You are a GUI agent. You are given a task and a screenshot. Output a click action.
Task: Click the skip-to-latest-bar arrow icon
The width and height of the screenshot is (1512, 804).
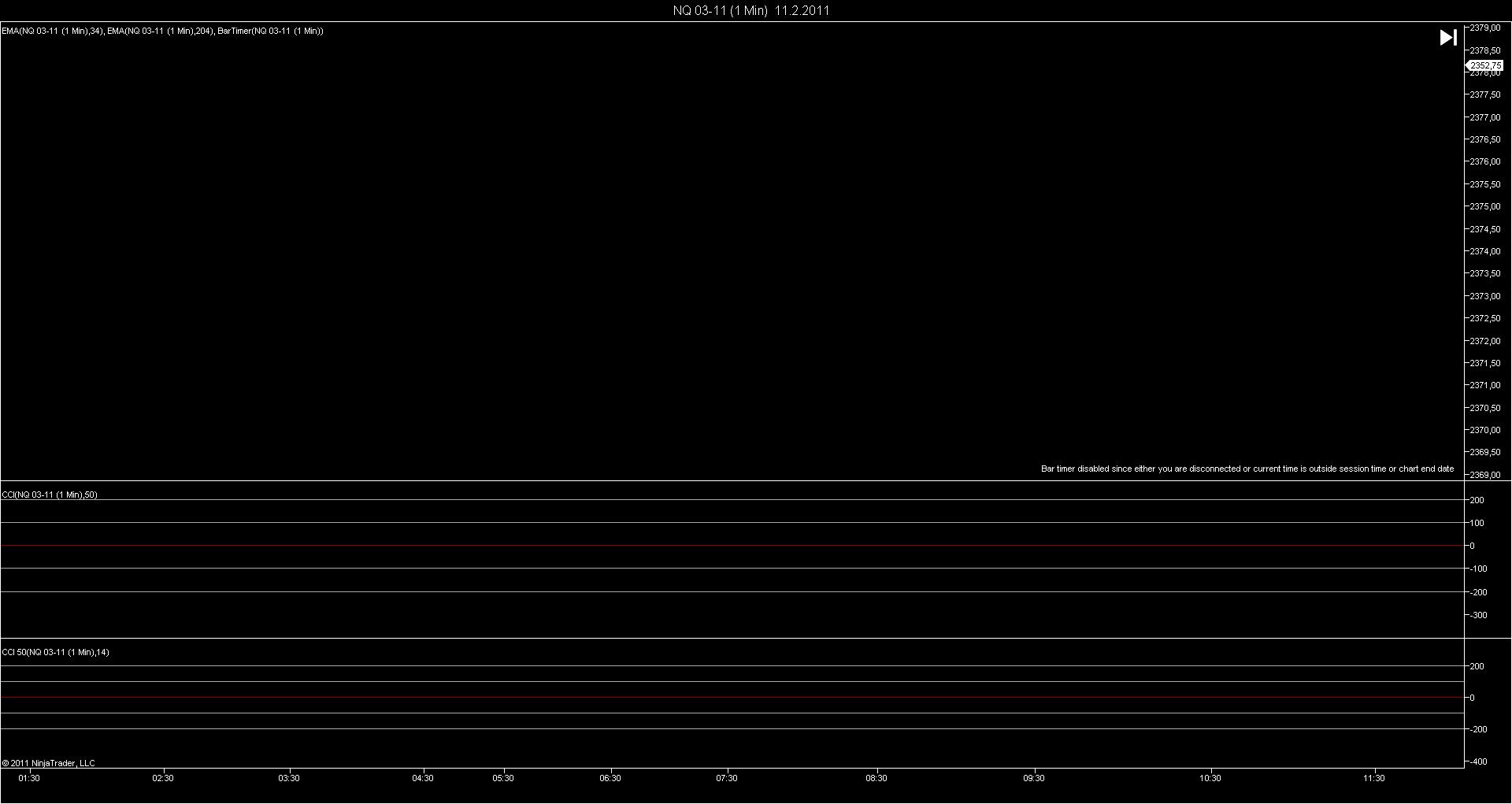point(1448,38)
